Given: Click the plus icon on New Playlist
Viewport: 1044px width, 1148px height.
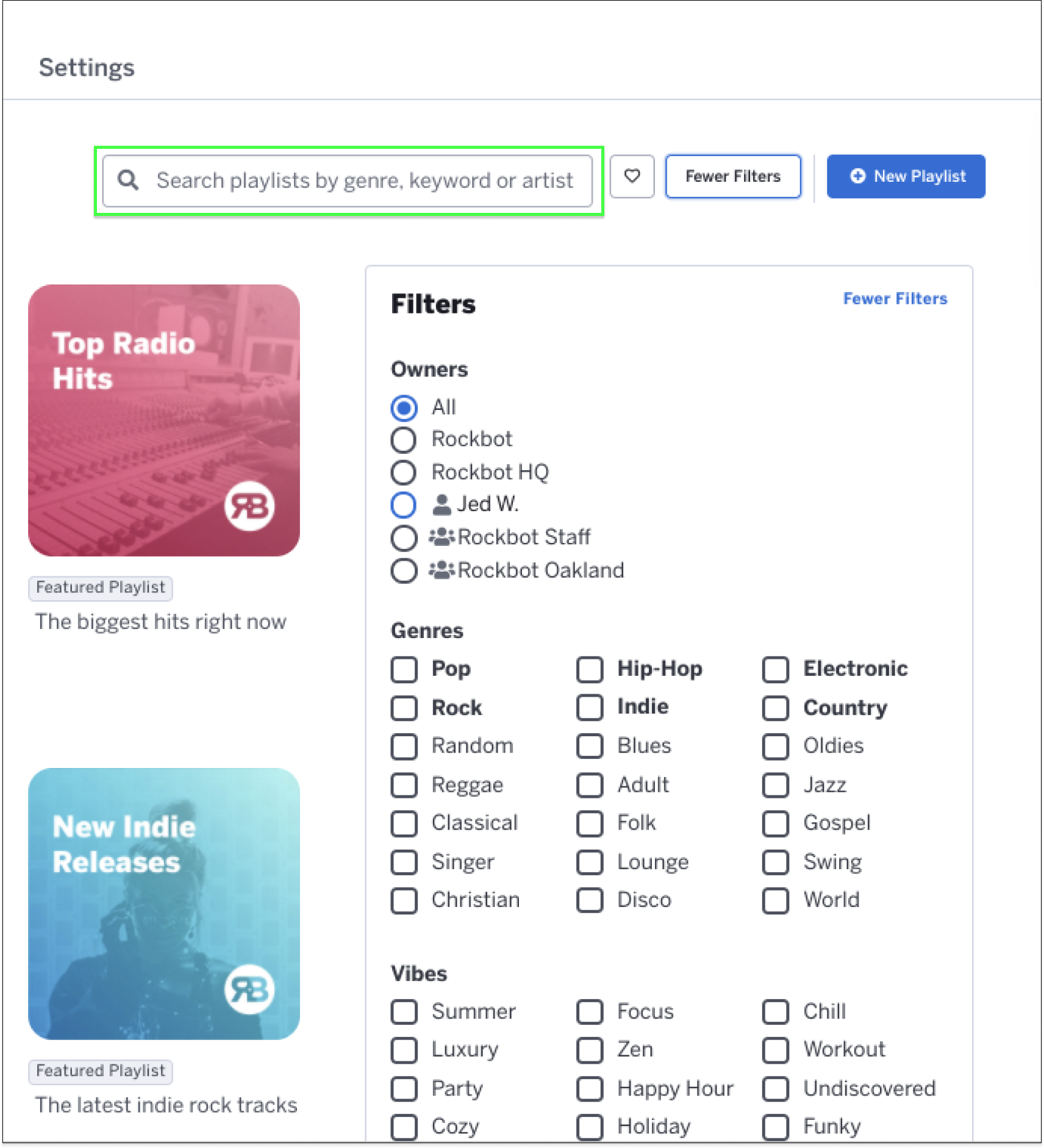Looking at the screenshot, I should 859,176.
